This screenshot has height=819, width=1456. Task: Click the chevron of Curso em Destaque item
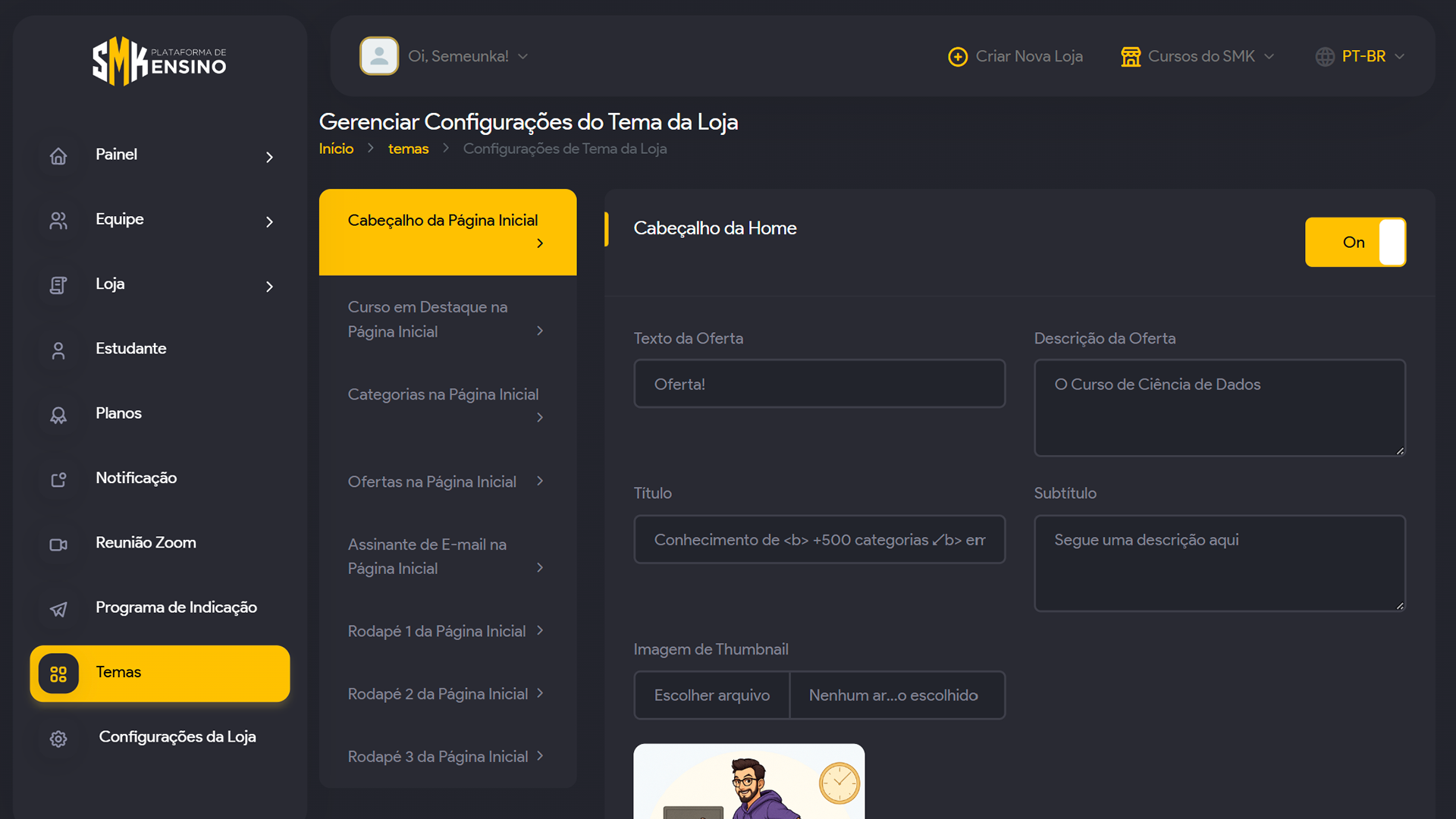(540, 331)
